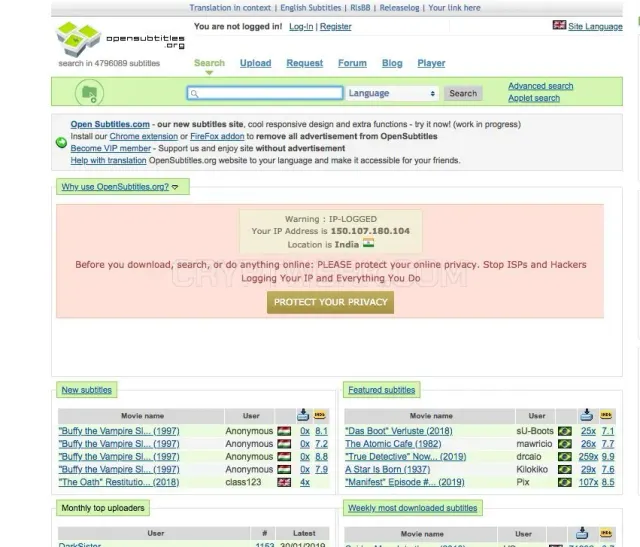Open Weekly most downloaded subtitles link
640x547 pixels.
coord(413,508)
